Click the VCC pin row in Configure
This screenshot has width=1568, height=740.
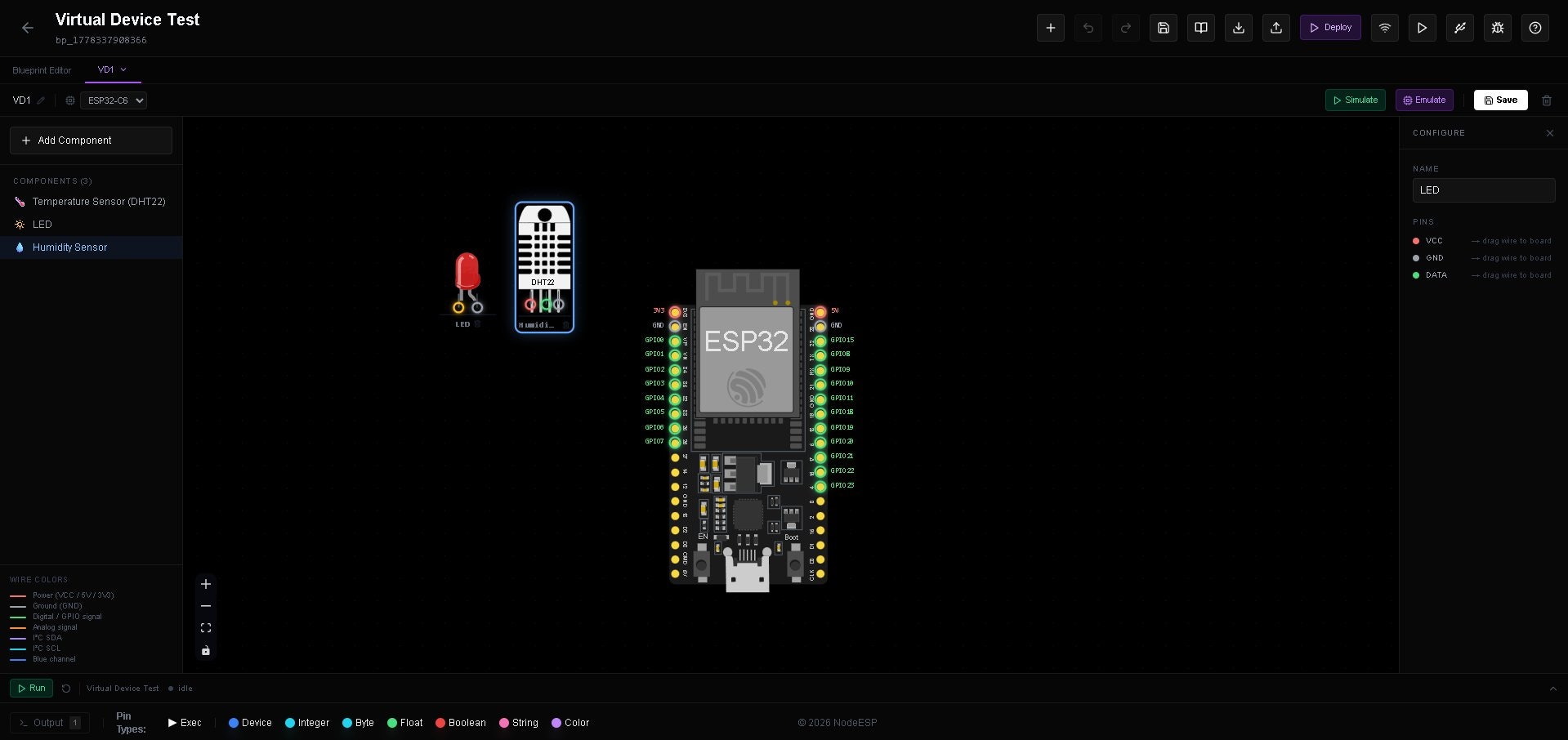click(1482, 241)
